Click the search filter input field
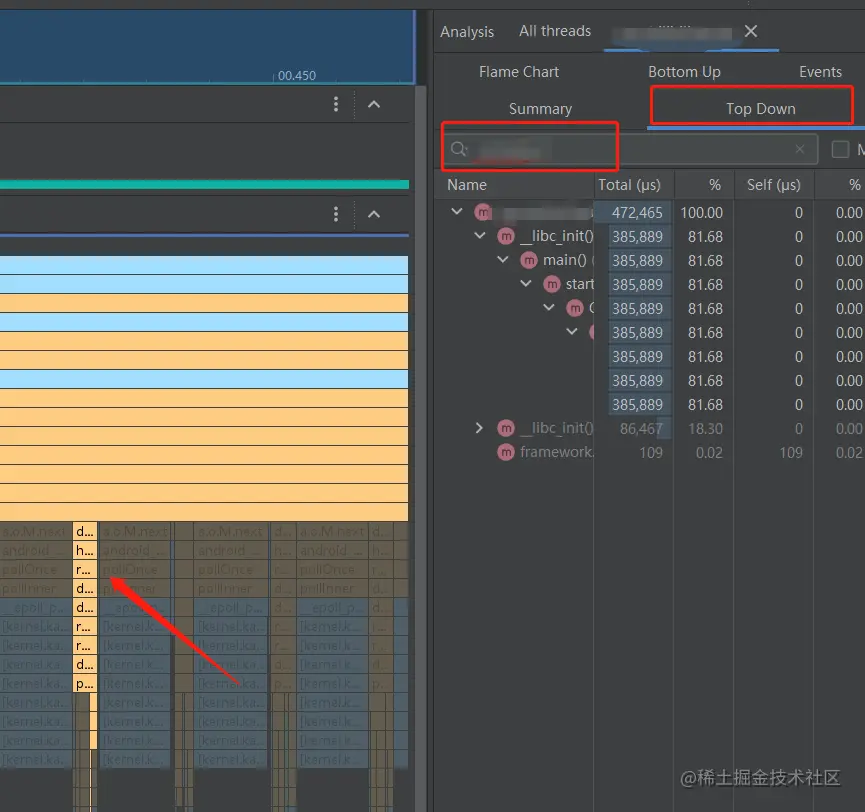 click(x=629, y=149)
